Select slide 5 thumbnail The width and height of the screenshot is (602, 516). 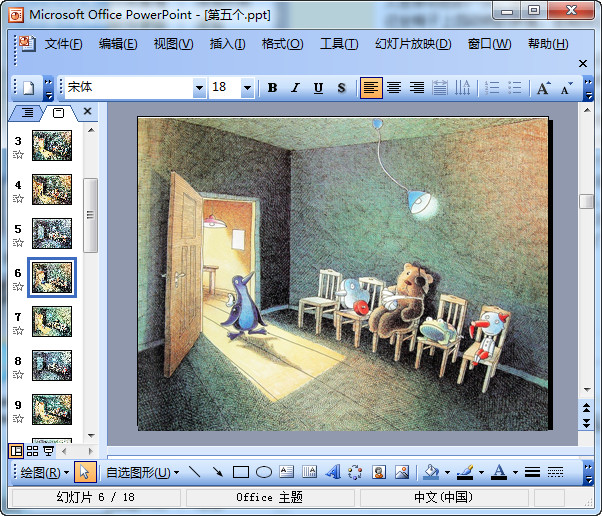click(52, 233)
